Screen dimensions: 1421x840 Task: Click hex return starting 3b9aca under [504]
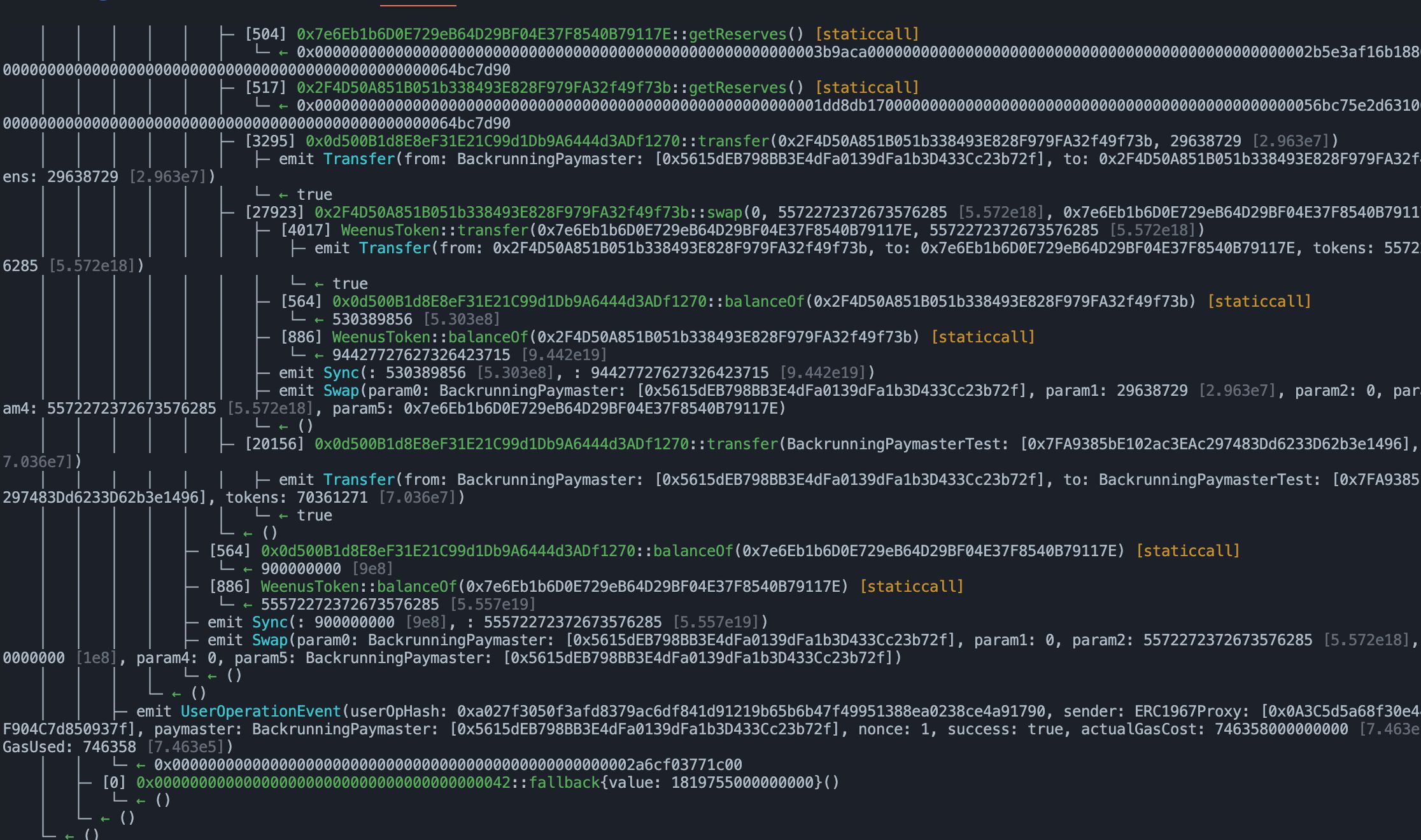(858, 52)
